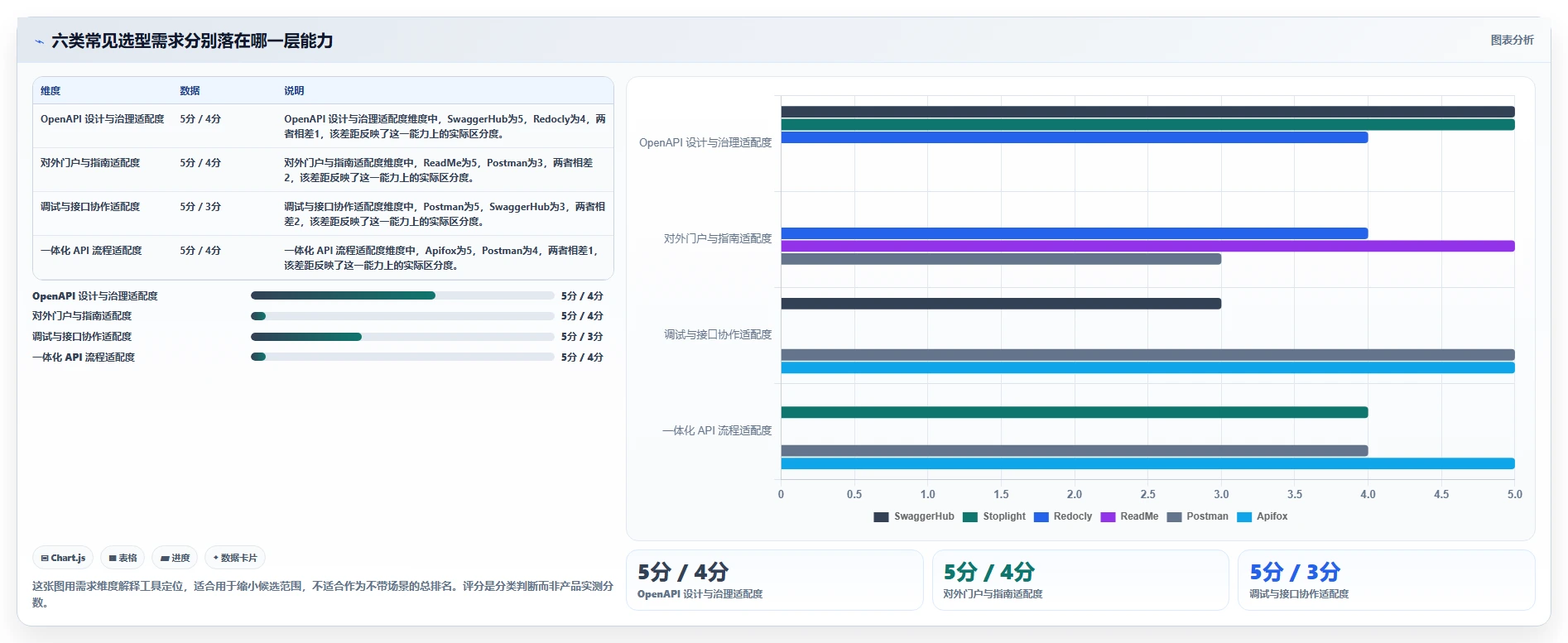Toggle the Apifox series in the chart legend
This screenshot has height=643, width=1568.
[x=1263, y=516]
